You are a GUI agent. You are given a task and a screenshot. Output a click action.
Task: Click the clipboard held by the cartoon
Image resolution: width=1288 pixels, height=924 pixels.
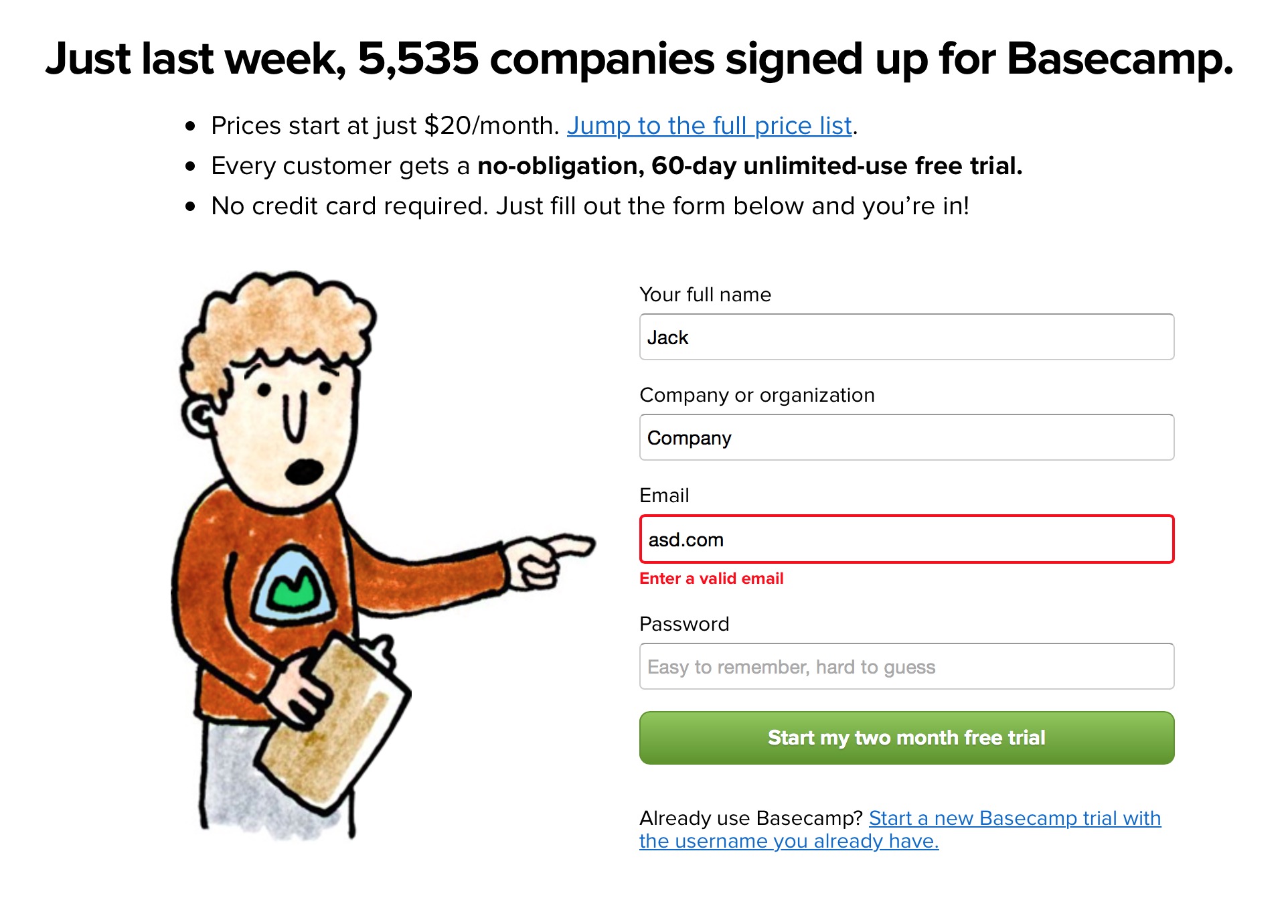[335, 723]
